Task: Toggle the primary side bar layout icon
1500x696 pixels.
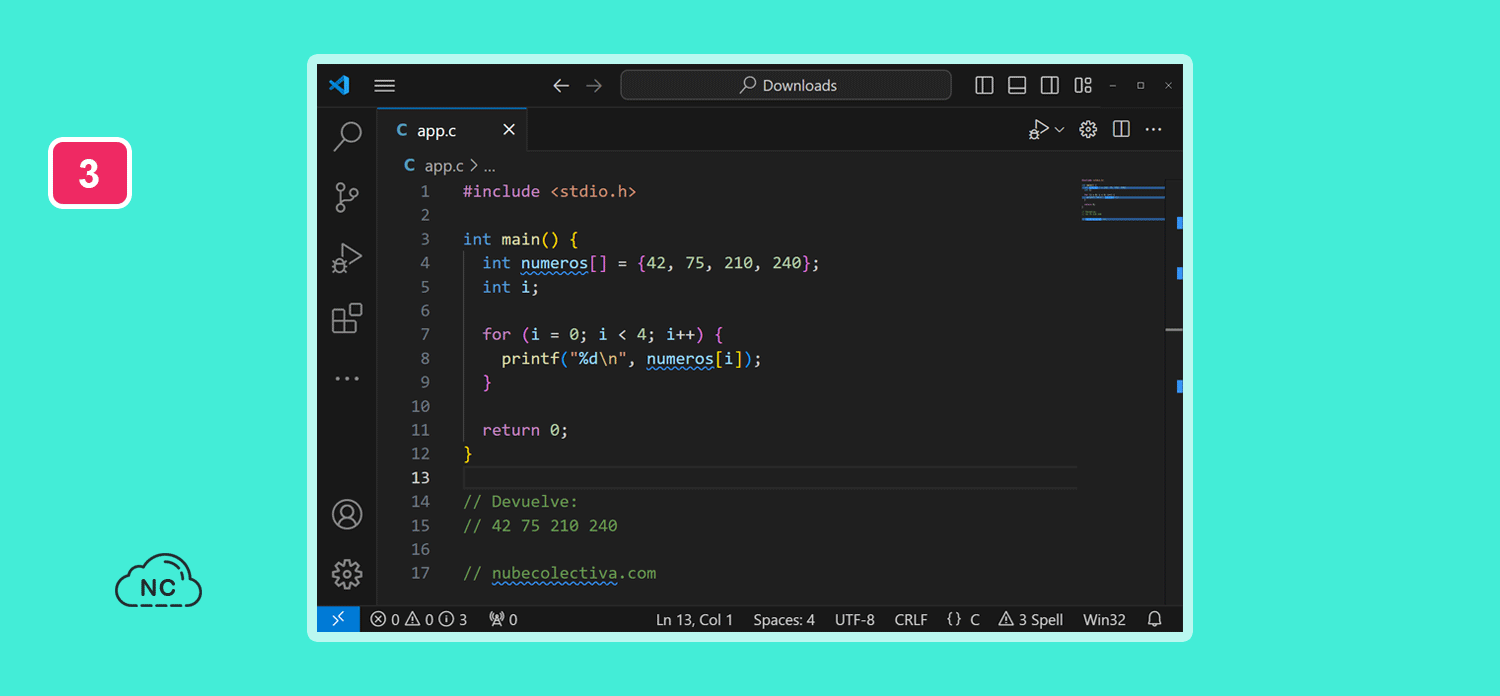Action: tap(984, 85)
